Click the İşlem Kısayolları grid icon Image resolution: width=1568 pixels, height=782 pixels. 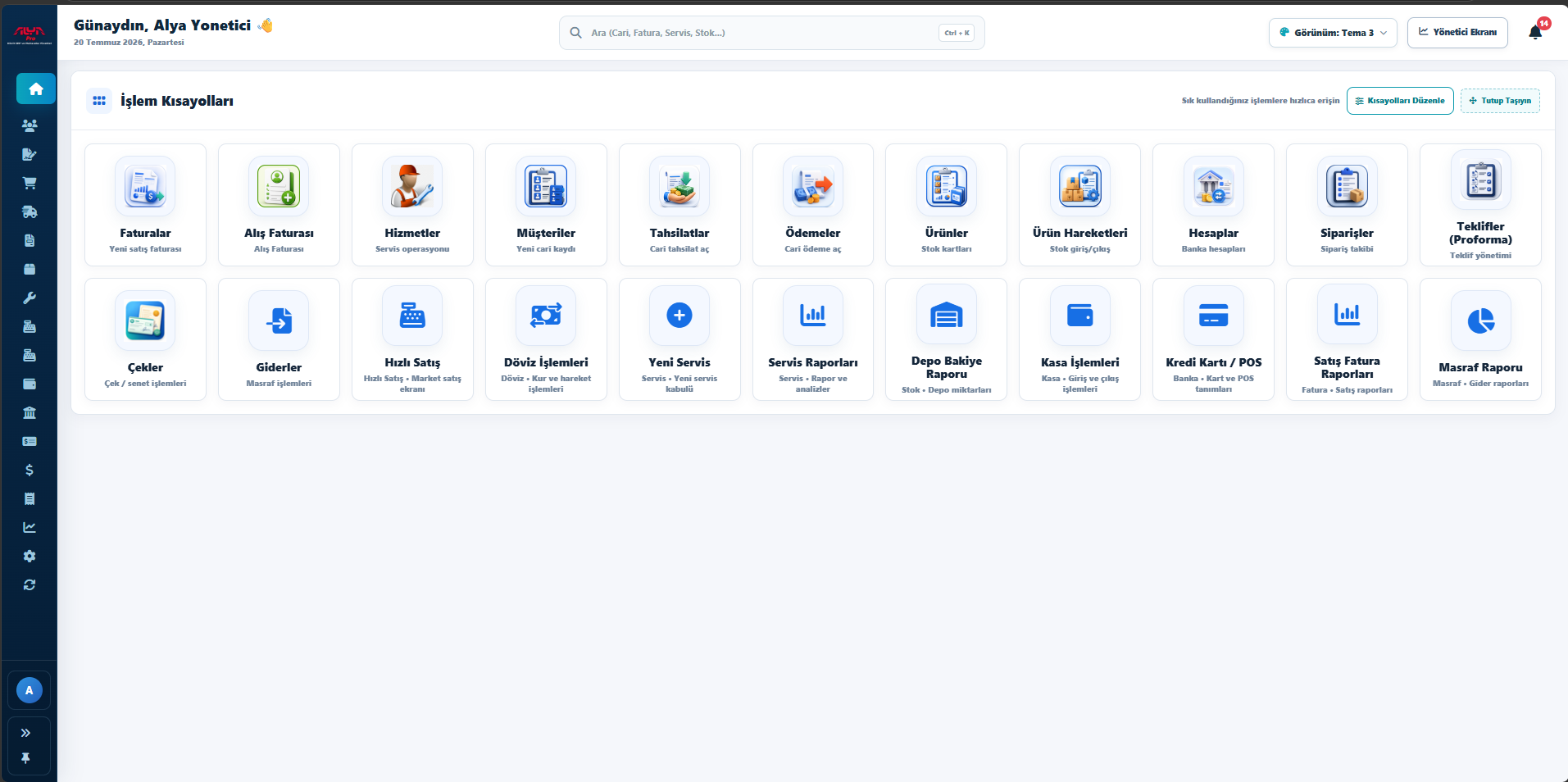99,101
